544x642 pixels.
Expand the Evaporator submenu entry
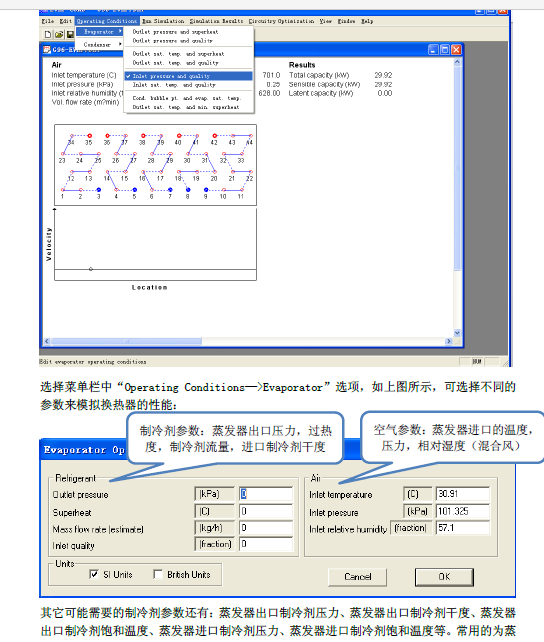click(x=99, y=32)
